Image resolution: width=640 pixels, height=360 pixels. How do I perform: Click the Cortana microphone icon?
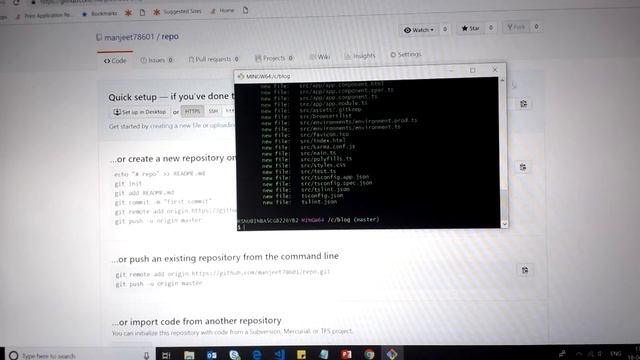pyautogui.click(x=146, y=356)
